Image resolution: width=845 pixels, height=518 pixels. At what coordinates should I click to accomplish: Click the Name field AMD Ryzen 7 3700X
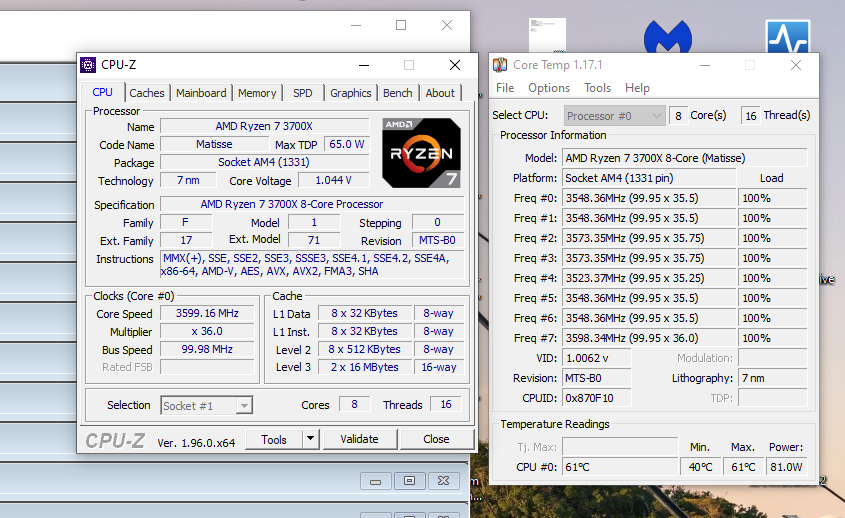265,126
